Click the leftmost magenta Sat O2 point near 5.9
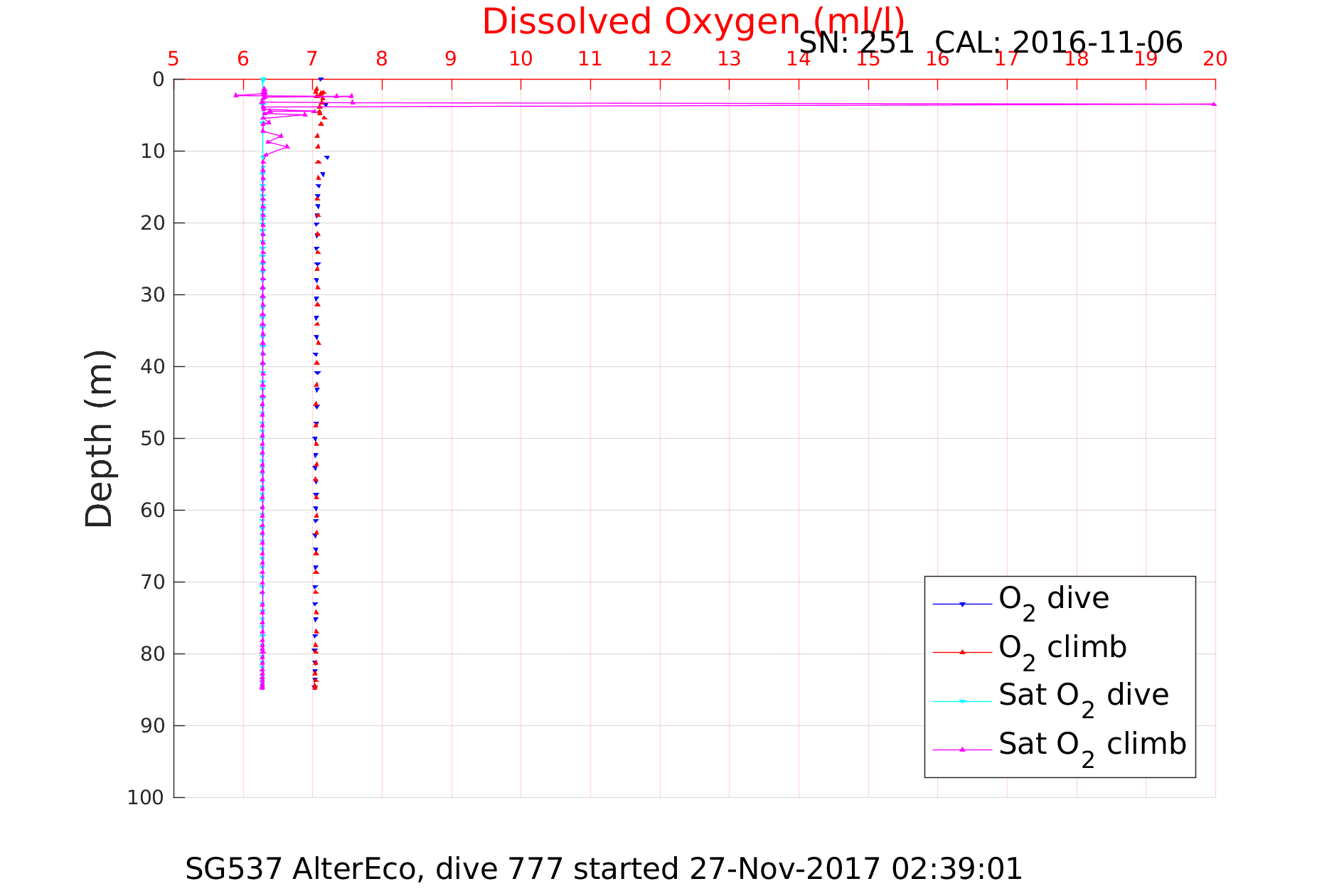 pos(236,95)
